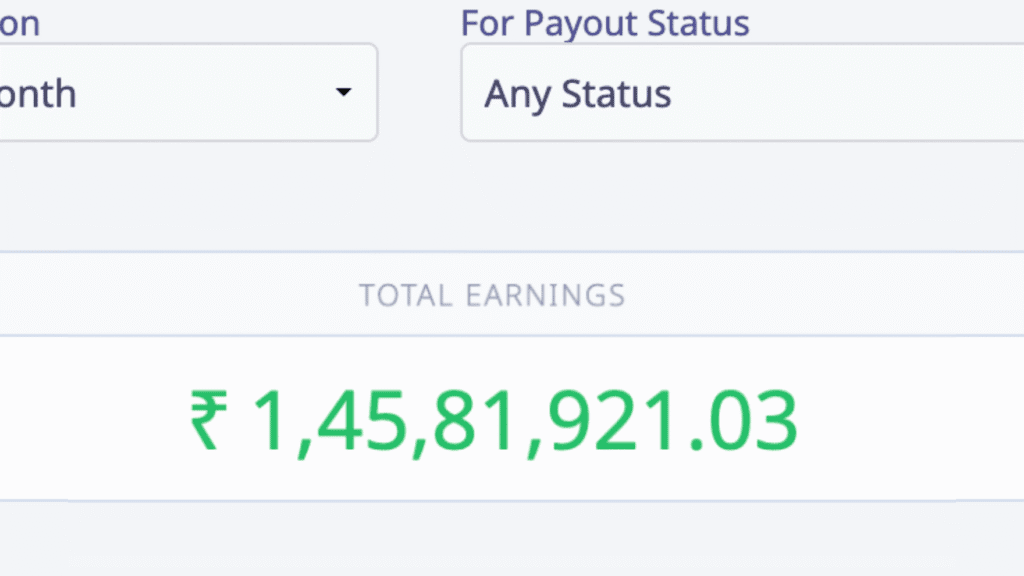
Task: Click the caret arrow in month dropdown
Action: (343, 93)
